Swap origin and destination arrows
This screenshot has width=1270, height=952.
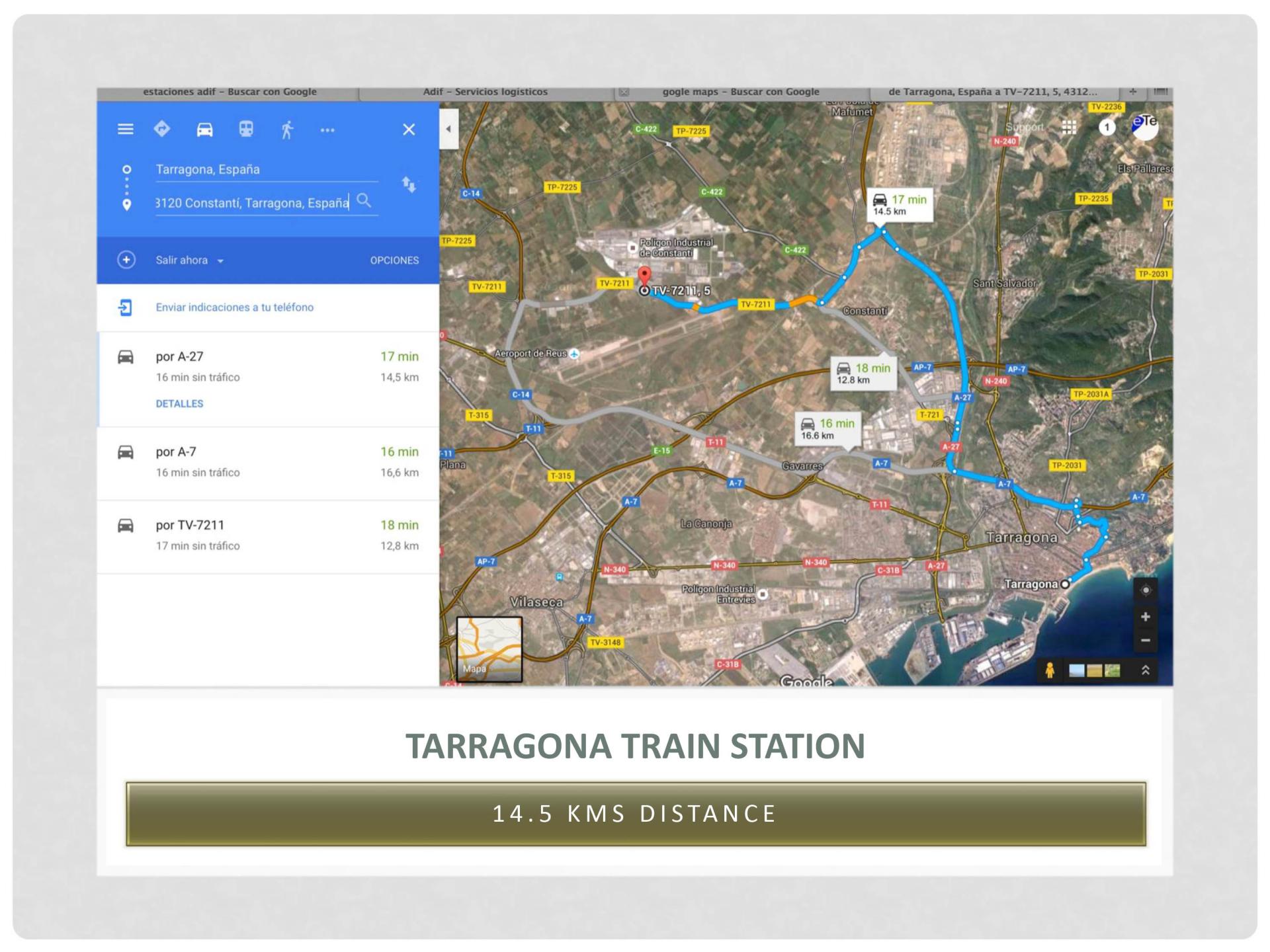pos(409,185)
